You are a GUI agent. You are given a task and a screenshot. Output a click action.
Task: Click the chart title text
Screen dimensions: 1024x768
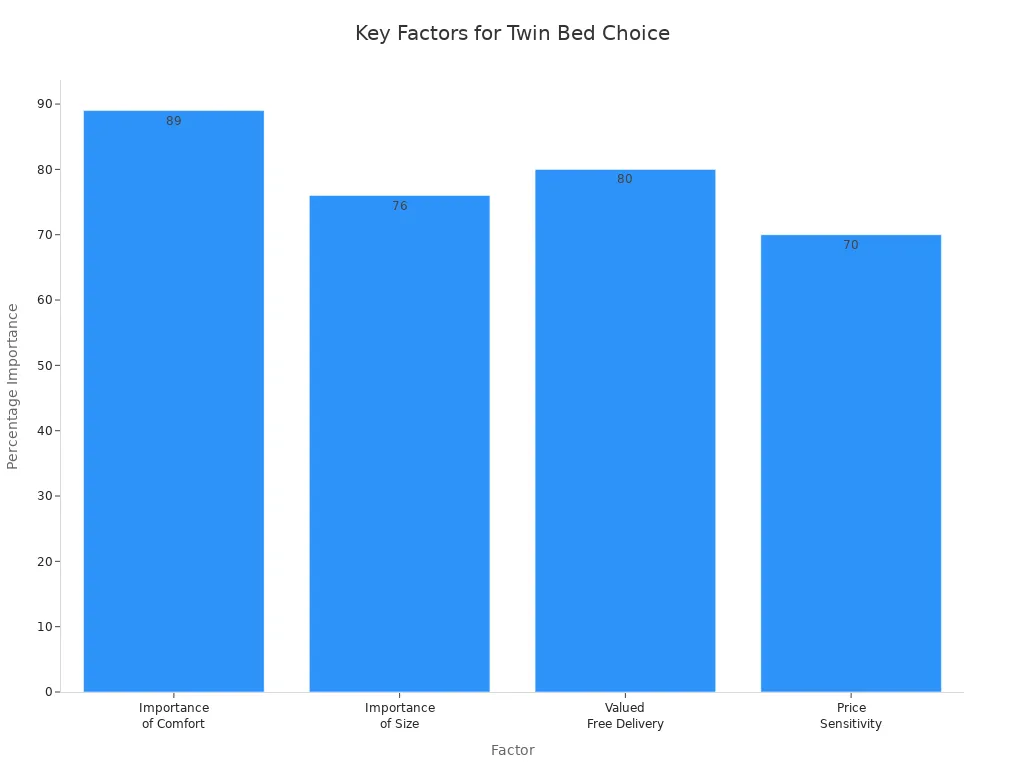pyautogui.click(x=512, y=33)
